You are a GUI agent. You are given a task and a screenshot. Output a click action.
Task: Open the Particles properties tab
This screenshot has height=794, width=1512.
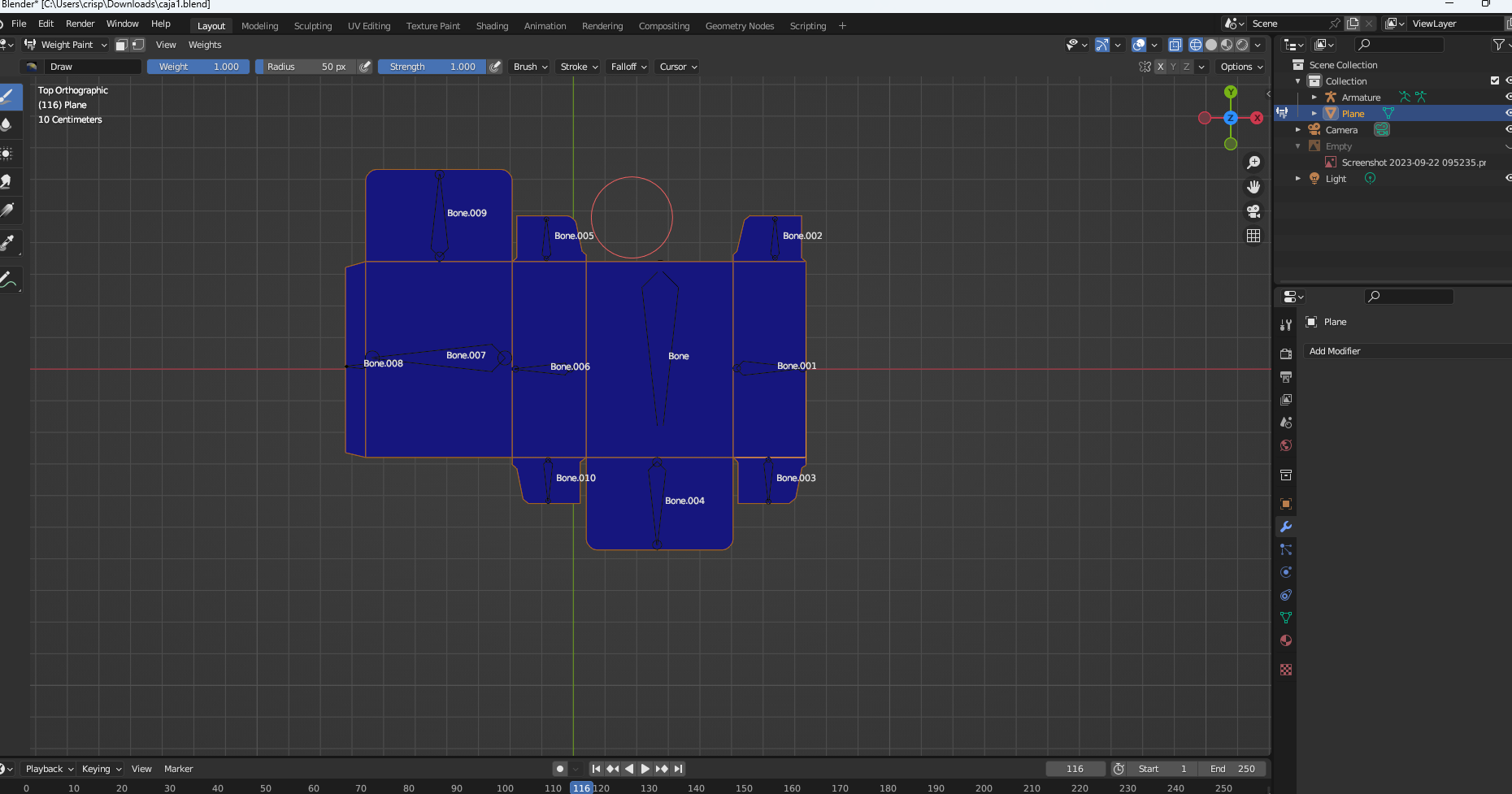1286,549
